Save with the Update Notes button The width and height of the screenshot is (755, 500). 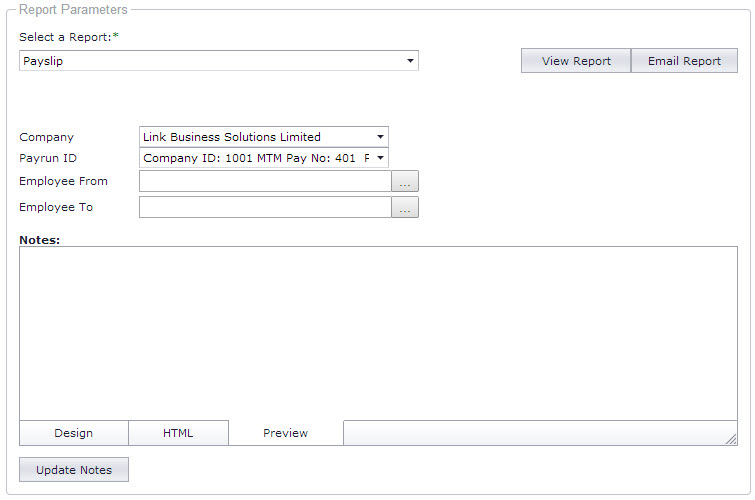point(74,470)
